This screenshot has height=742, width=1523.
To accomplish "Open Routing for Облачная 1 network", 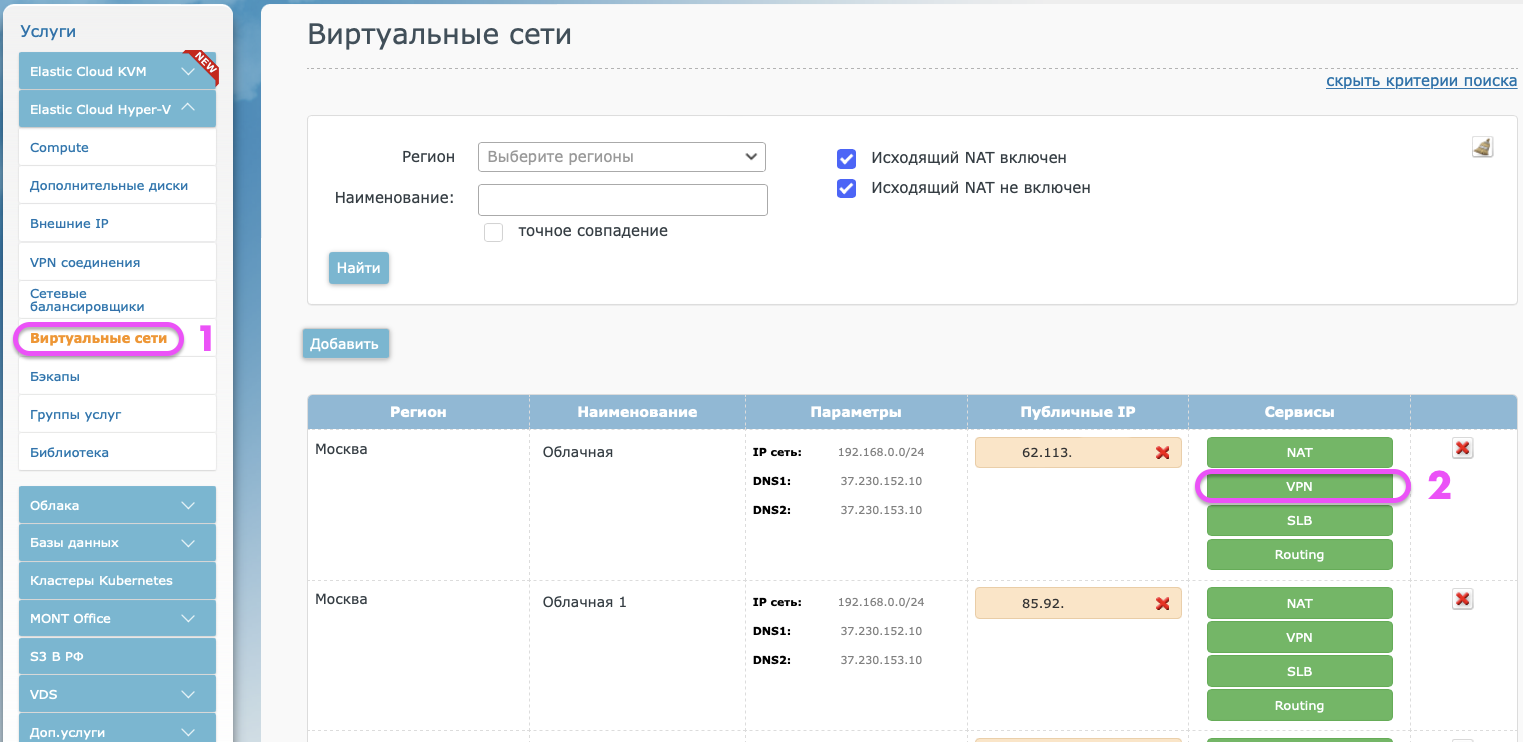I will 1299,706.
